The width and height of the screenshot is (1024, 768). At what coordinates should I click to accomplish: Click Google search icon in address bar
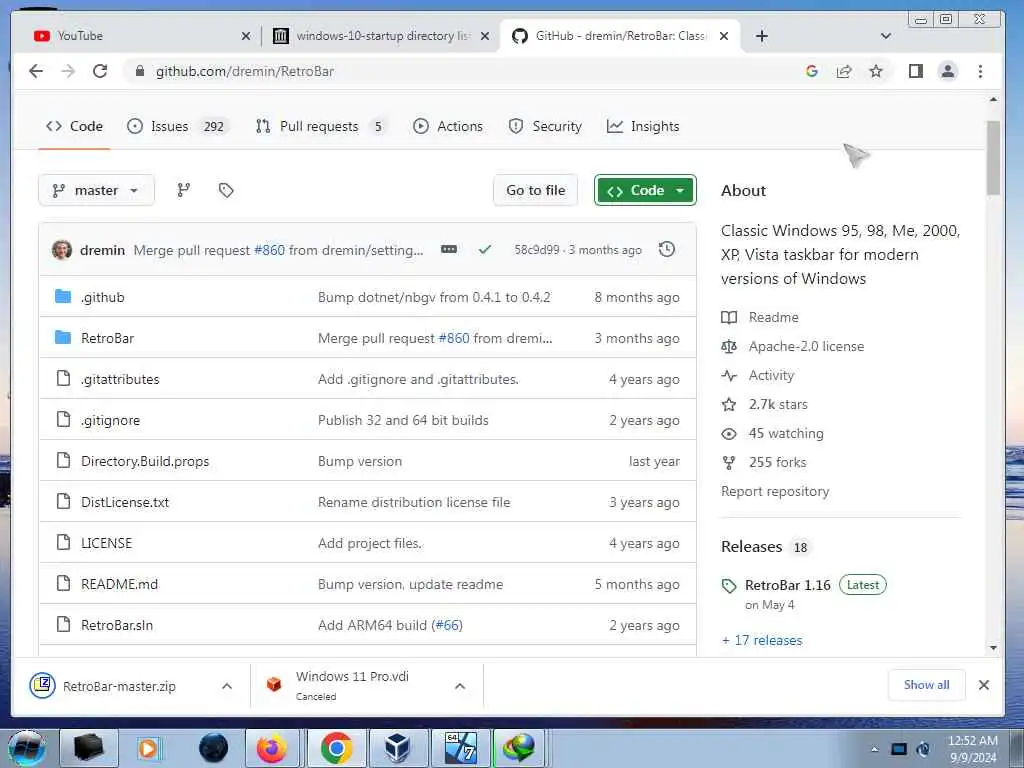coord(812,71)
